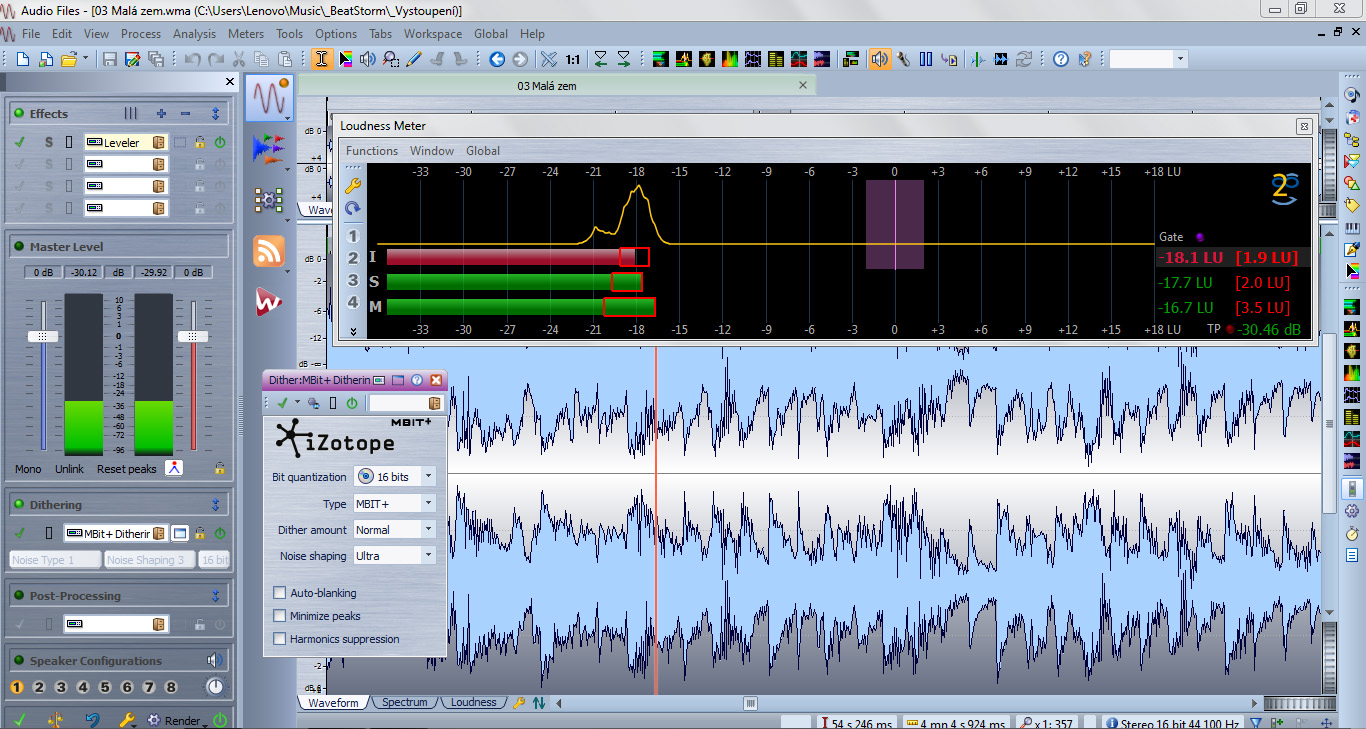1366x729 pixels.
Task: Click the add effect slot plus icon
Action: click(x=161, y=114)
